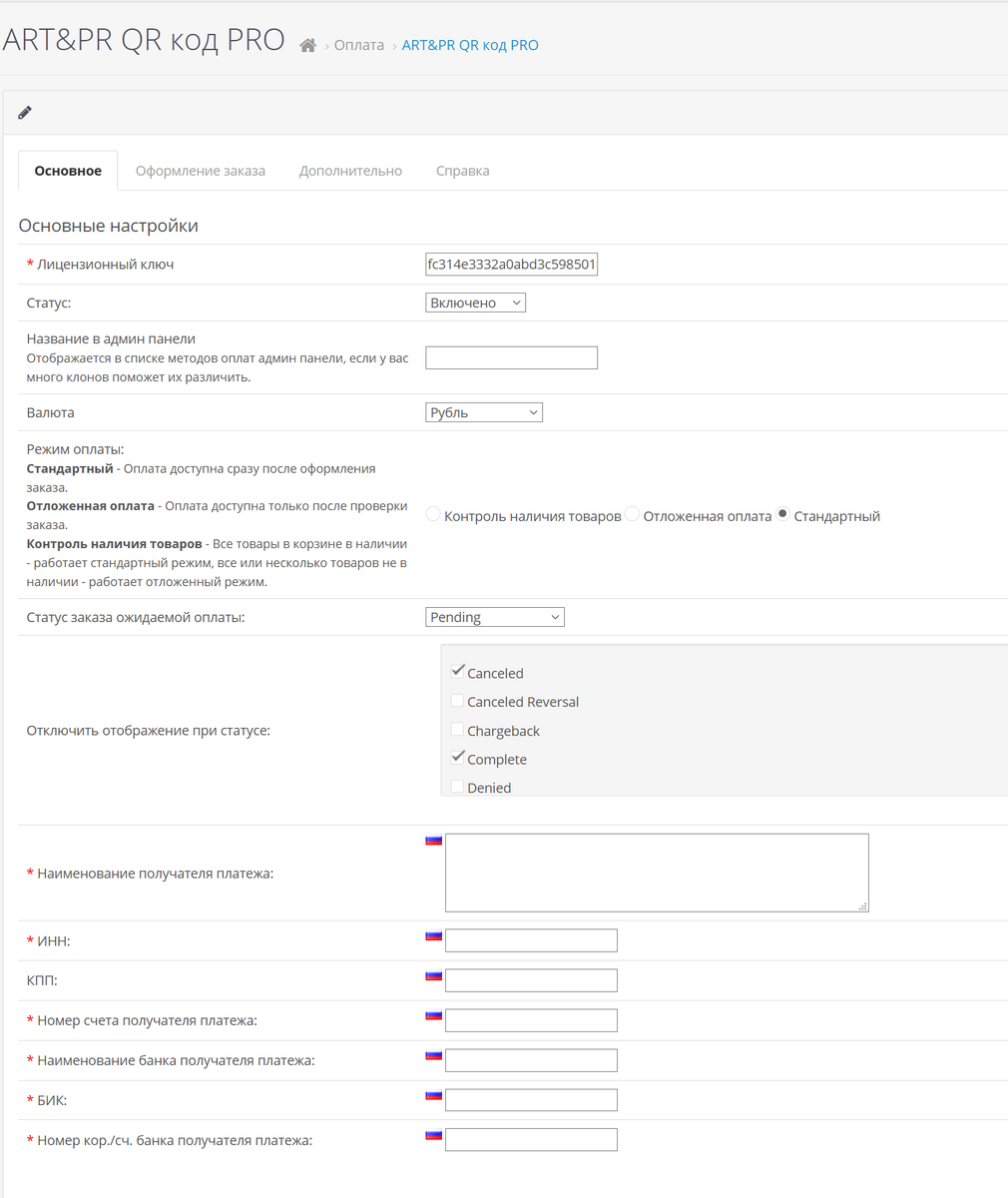This screenshot has width=1008, height=1198.
Task: Click flag beside Наименование банка получателя field
Action: 433,1056
